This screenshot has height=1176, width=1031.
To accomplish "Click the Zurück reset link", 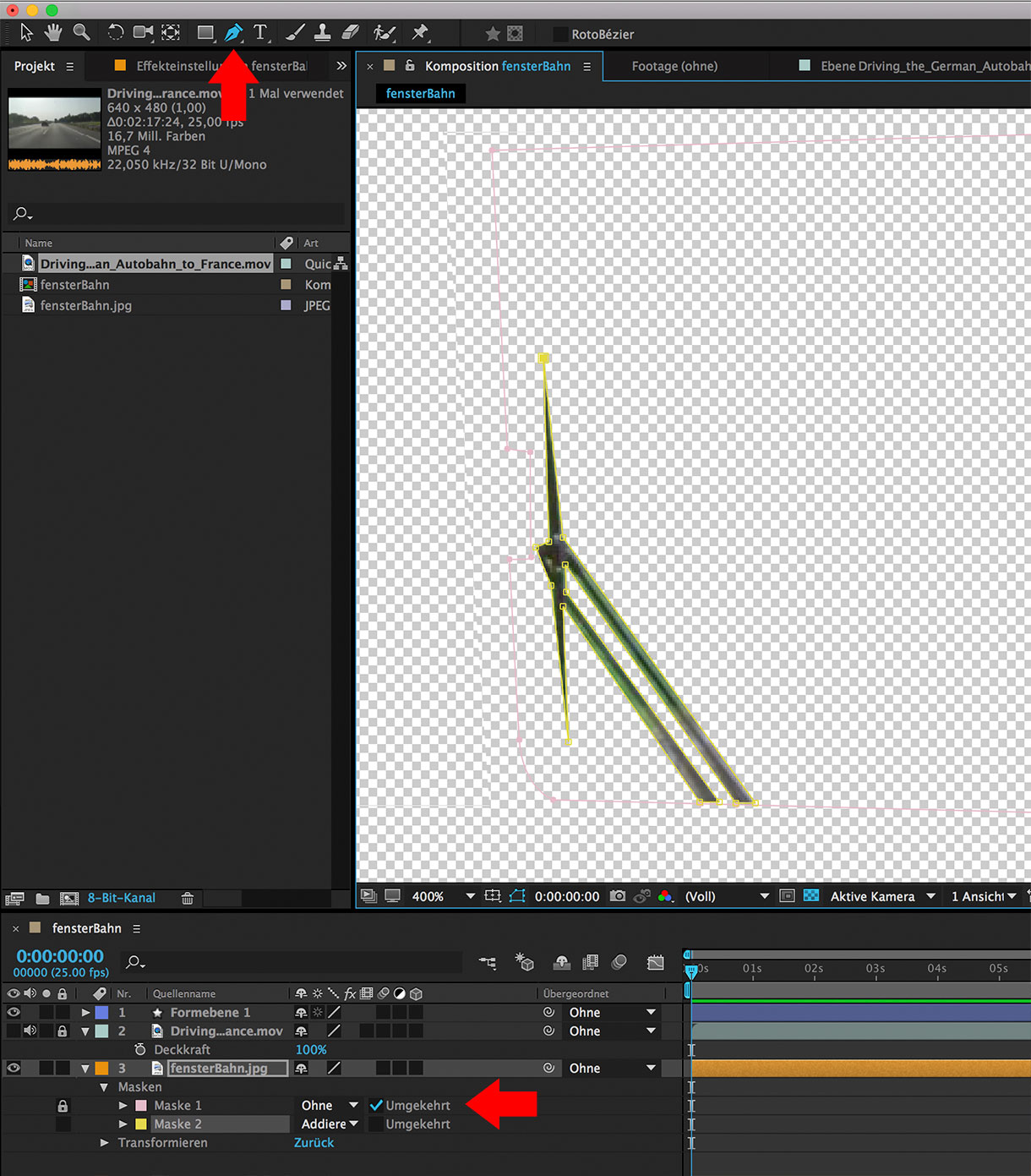I will [314, 1142].
